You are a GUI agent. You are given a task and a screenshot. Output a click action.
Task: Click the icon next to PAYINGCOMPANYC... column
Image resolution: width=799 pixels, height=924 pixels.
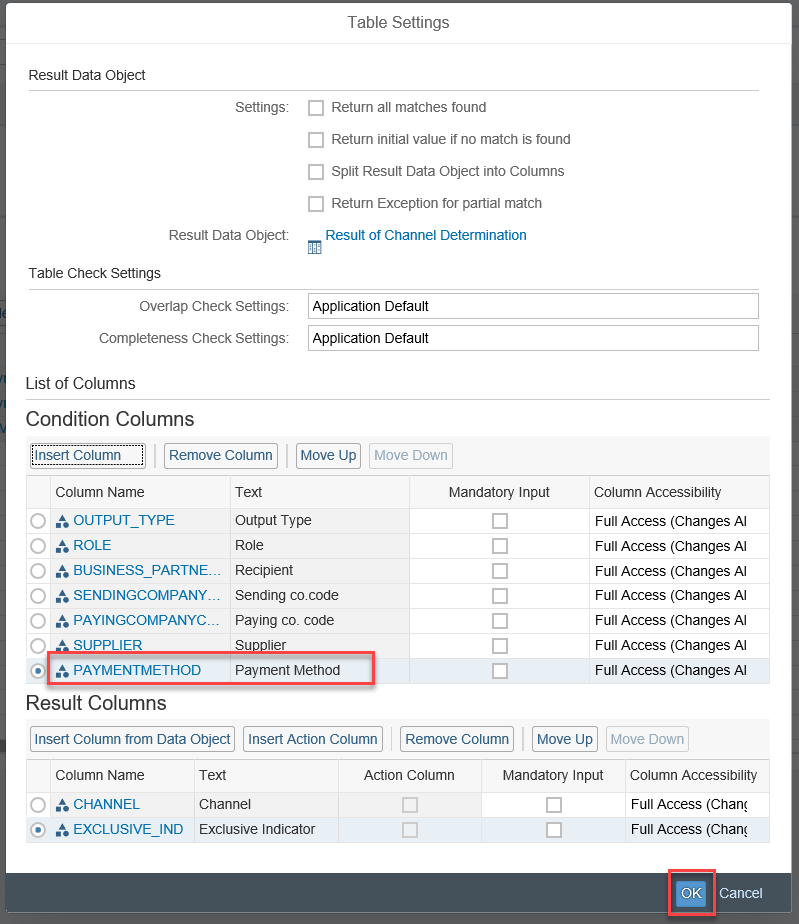[x=62, y=621]
